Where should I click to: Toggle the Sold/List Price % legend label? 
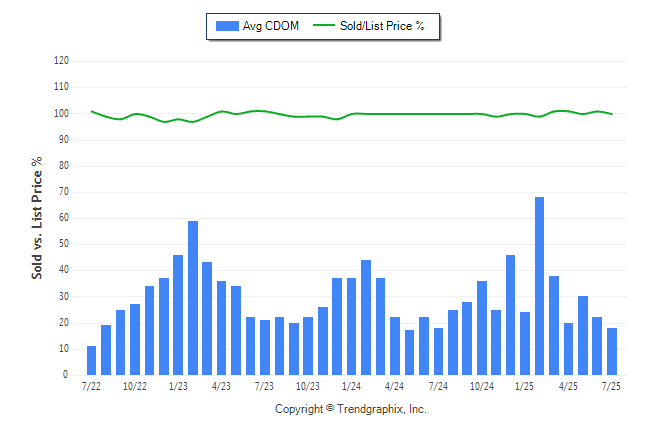point(382,26)
